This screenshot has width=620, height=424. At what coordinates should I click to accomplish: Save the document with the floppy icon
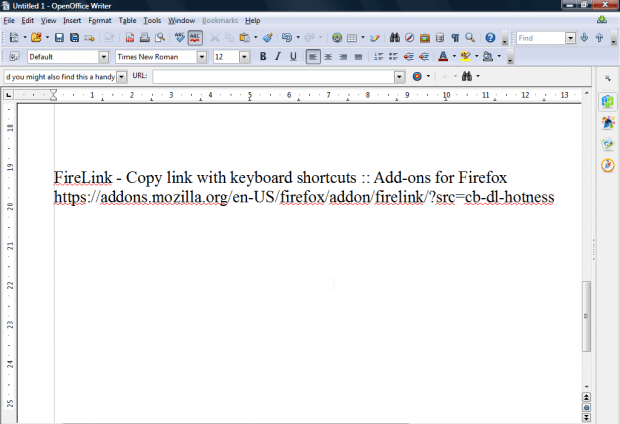tap(59, 38)
